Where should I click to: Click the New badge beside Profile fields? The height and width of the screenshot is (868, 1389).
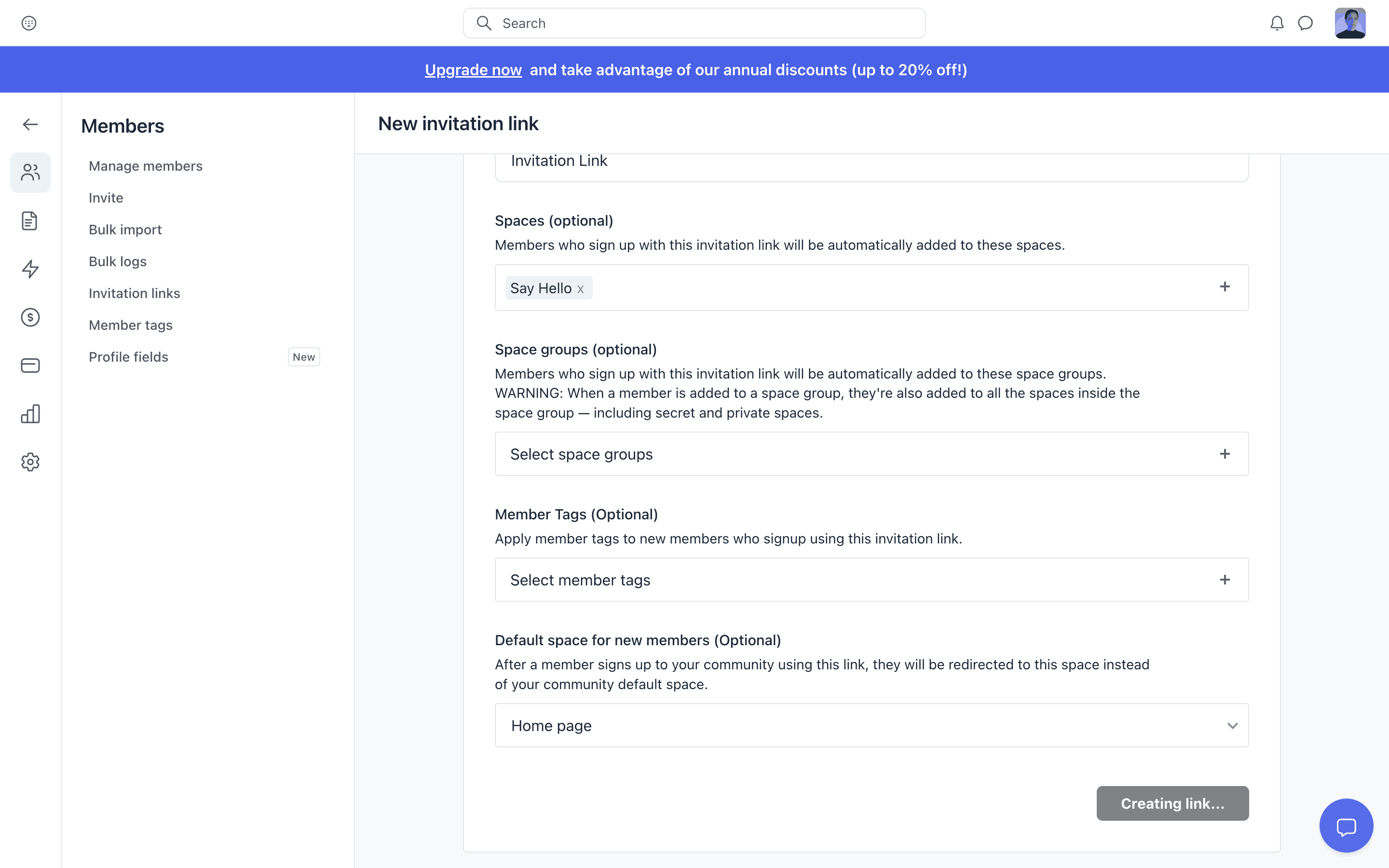pos(304,357)
